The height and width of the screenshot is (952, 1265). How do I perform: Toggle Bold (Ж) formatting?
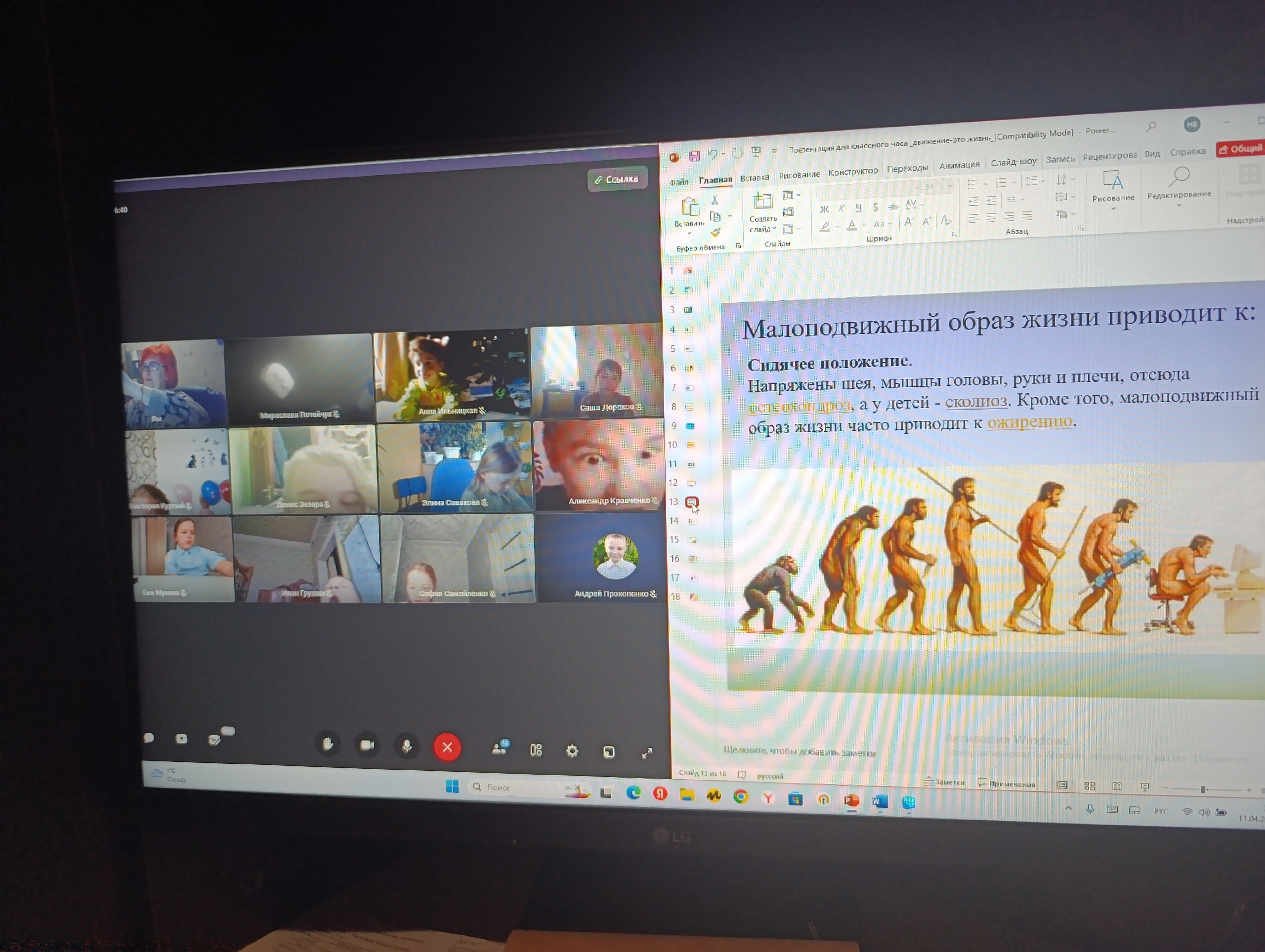(824, 209)
